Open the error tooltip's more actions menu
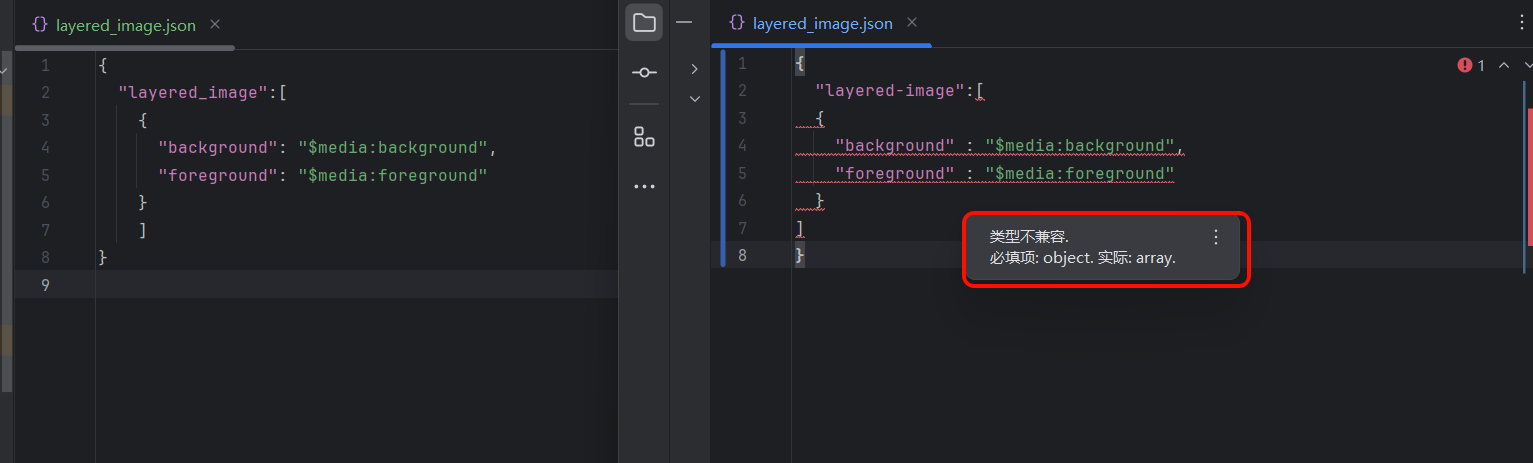Viewport: 1533px width, 463px height. (x=1215, y=238)
